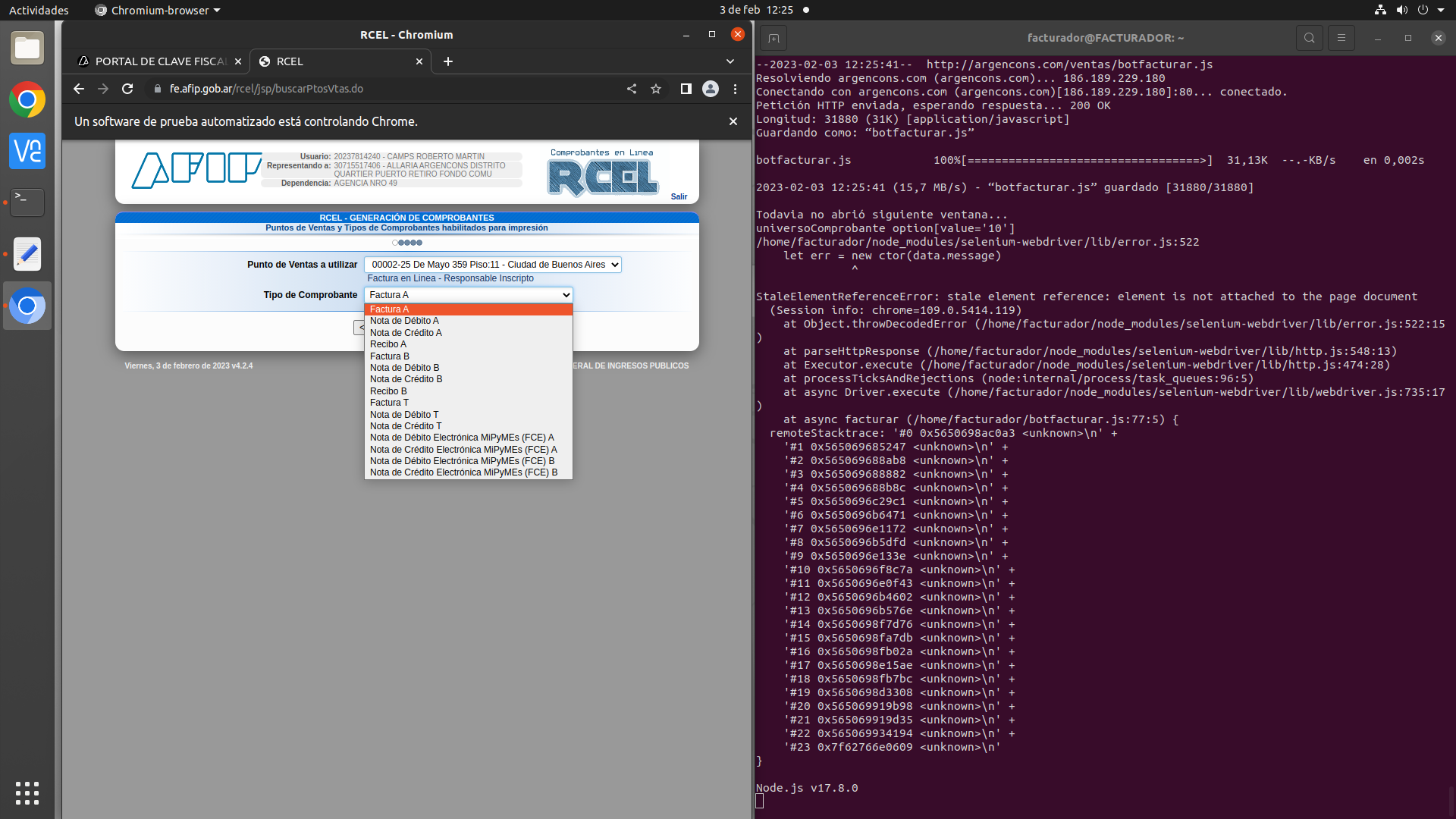Click the Salir link

(x=679, y=197)
